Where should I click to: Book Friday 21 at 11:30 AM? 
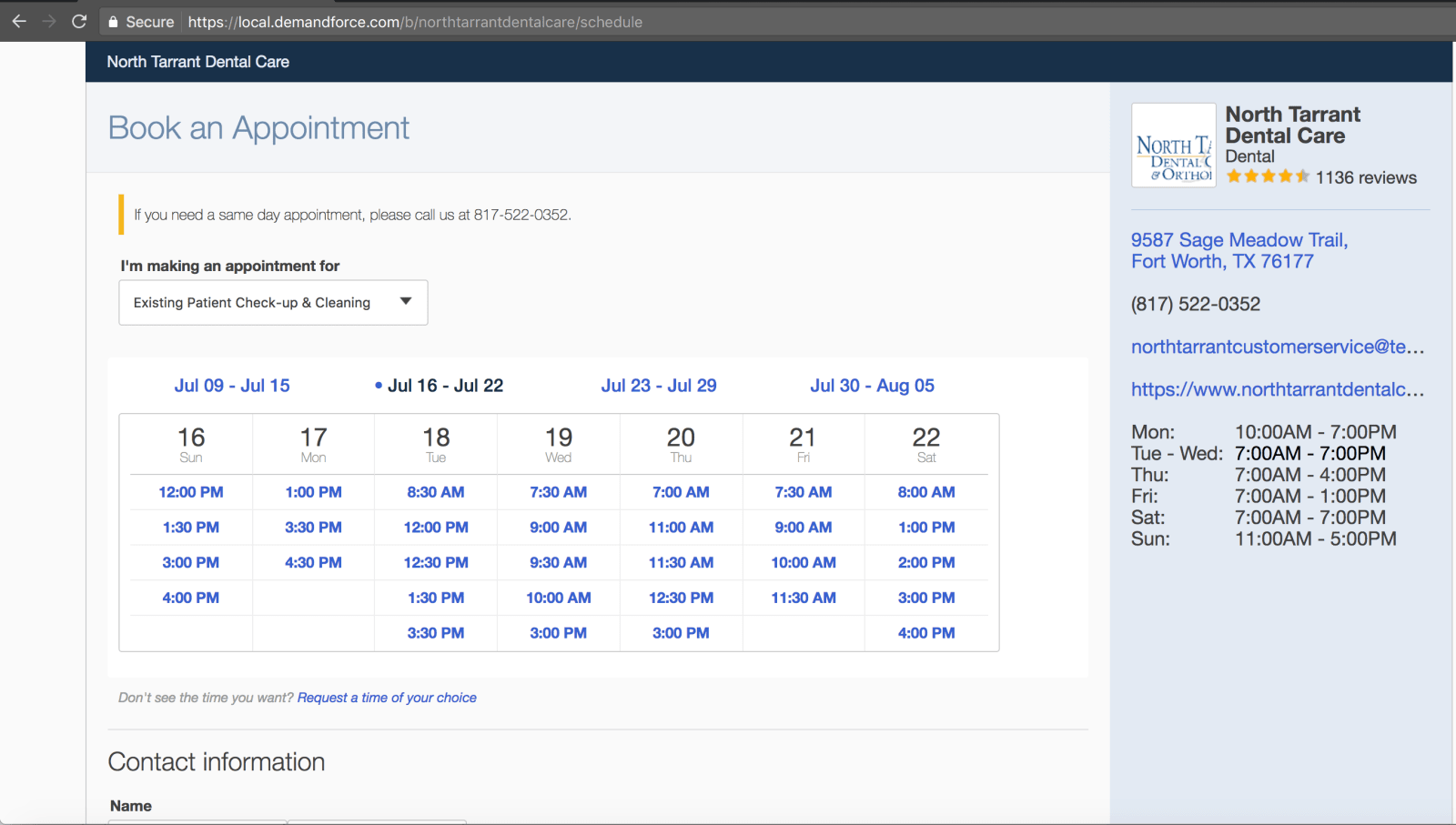(804, 598)
